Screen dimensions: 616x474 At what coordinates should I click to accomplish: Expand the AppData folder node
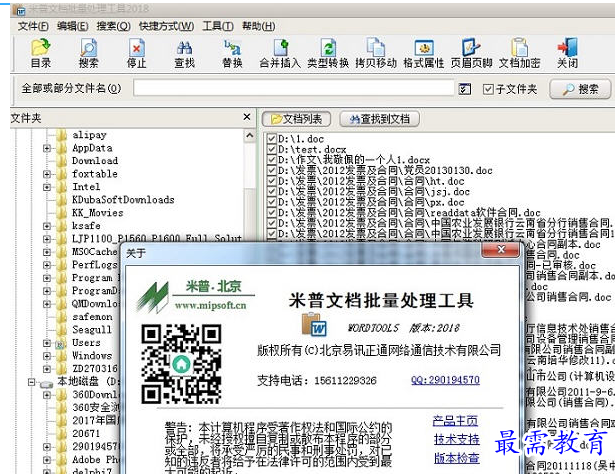[x=47, y=148]
